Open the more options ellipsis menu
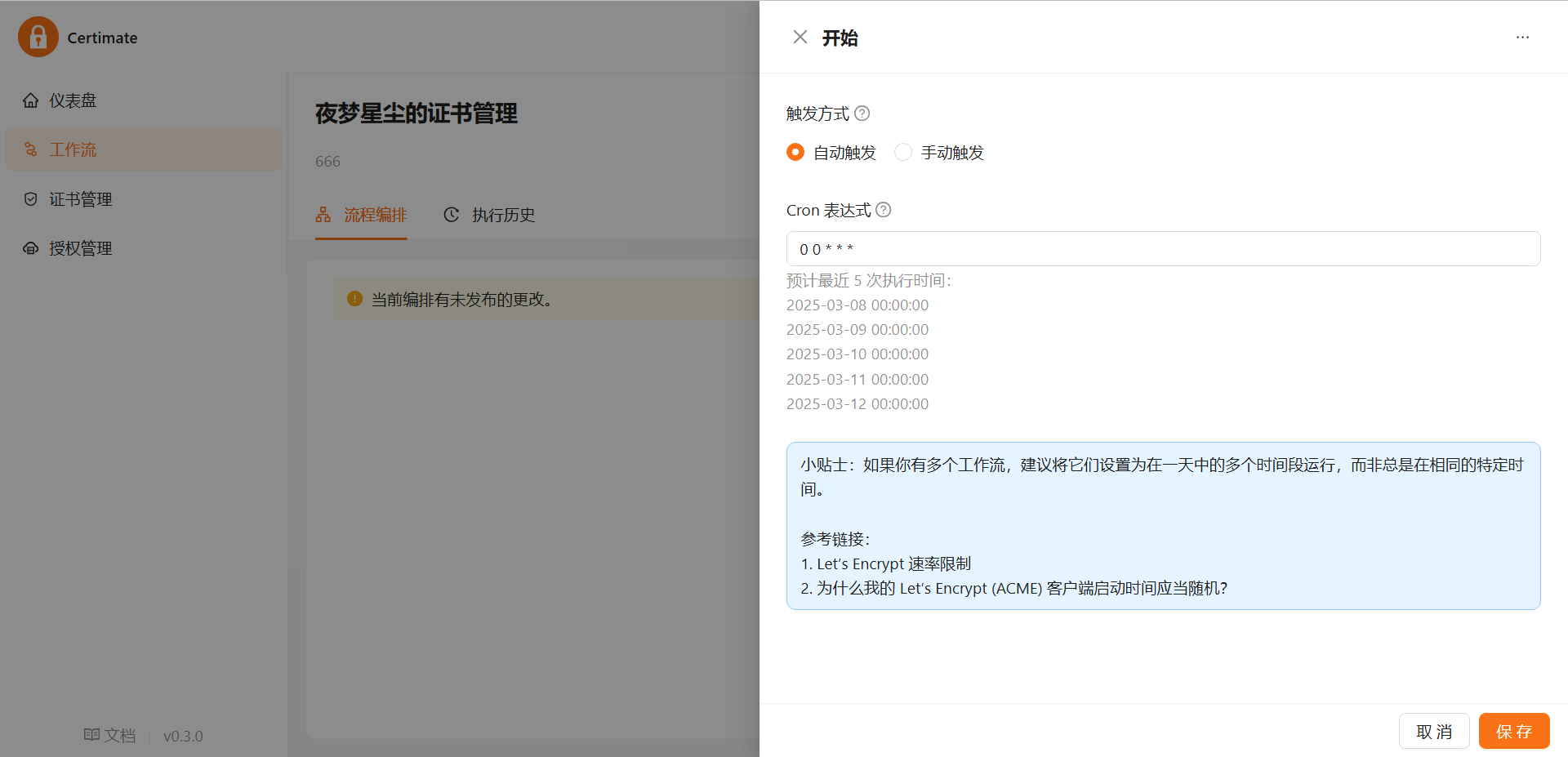The image size is (1568, 757). [1522, 38]
